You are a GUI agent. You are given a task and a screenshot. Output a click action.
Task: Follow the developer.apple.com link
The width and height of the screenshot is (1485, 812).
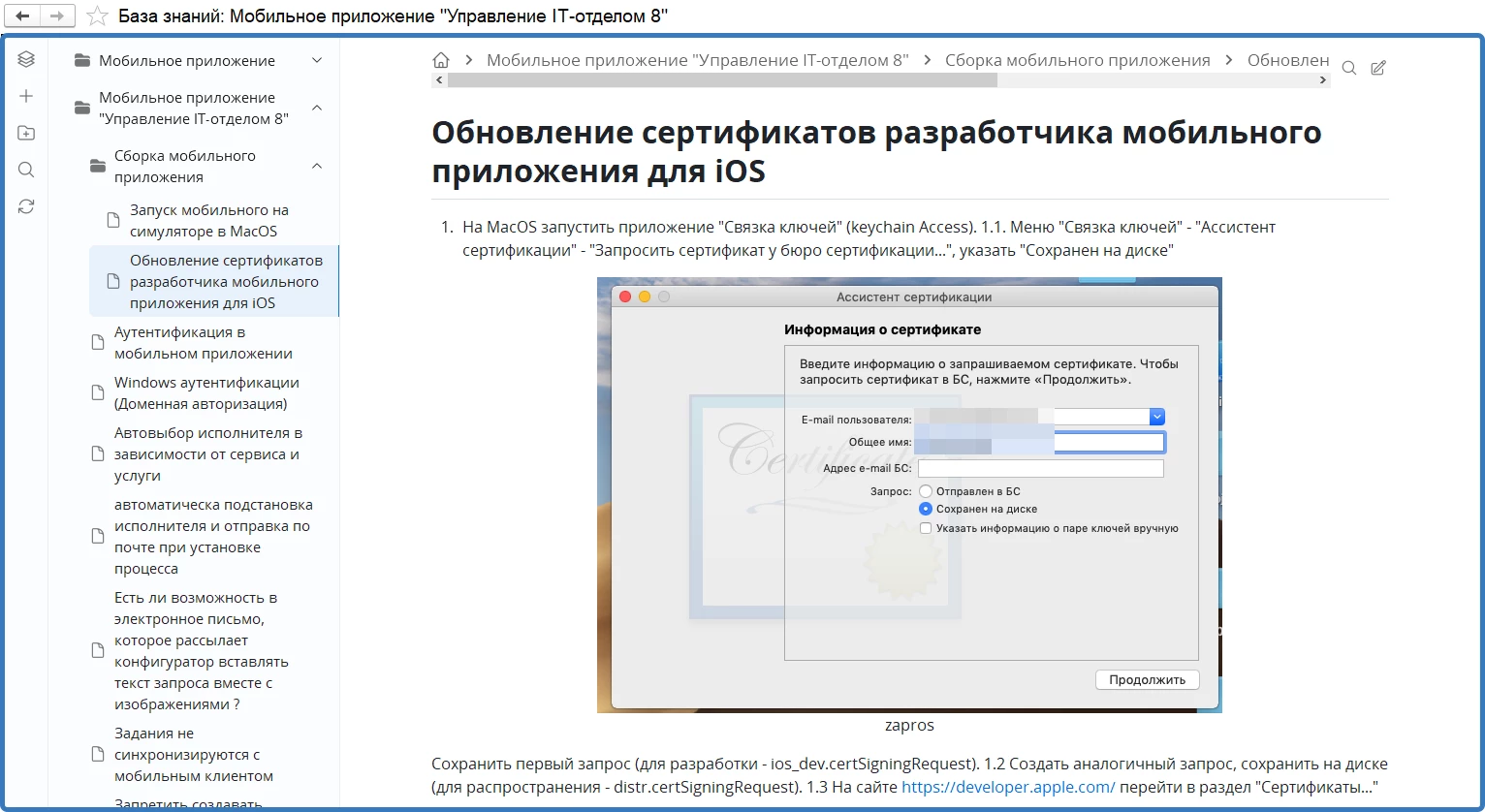coord(1008,787)
